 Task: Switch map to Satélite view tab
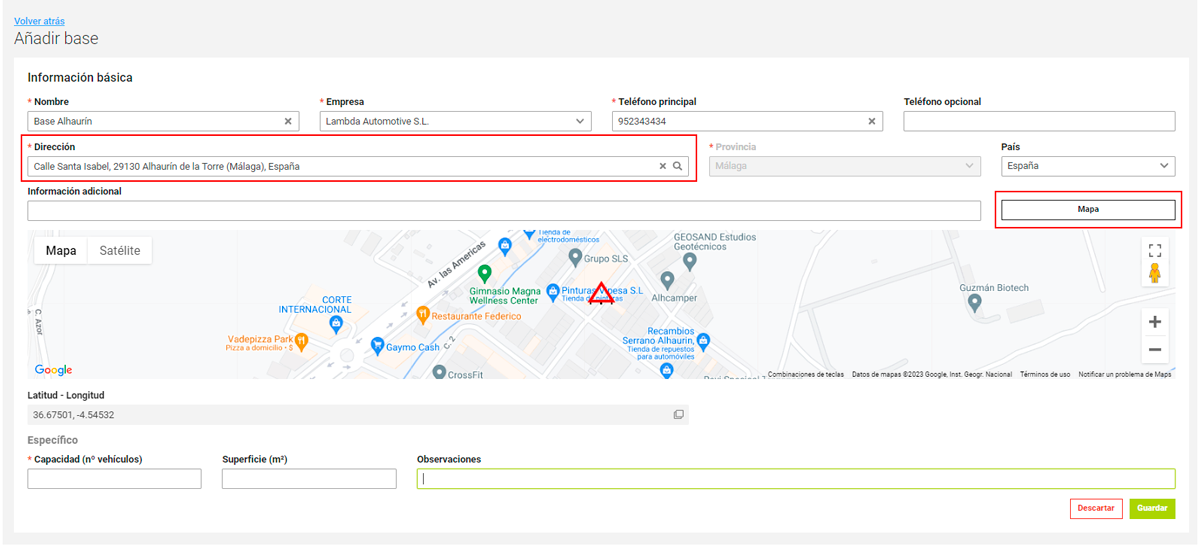[120, 251]
